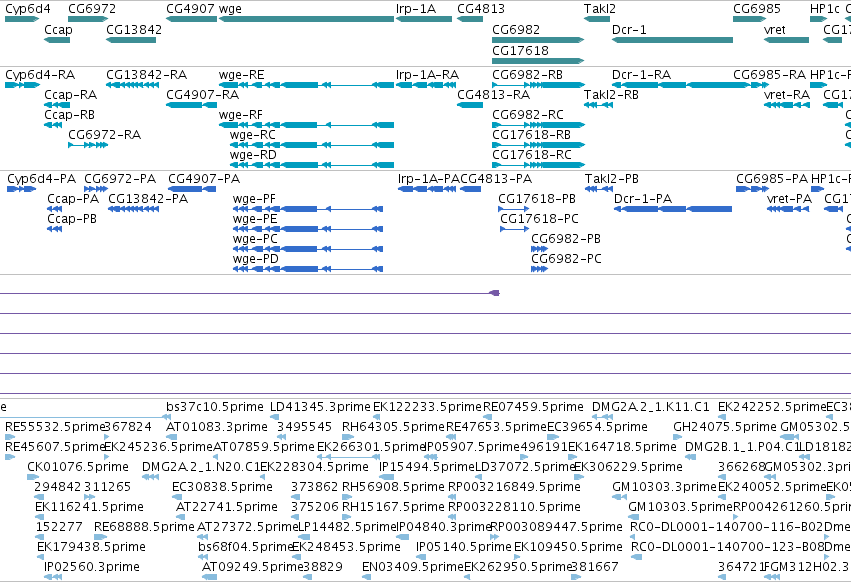
Task: Click the Ccap-PA protein
Action: click(54, 209)
